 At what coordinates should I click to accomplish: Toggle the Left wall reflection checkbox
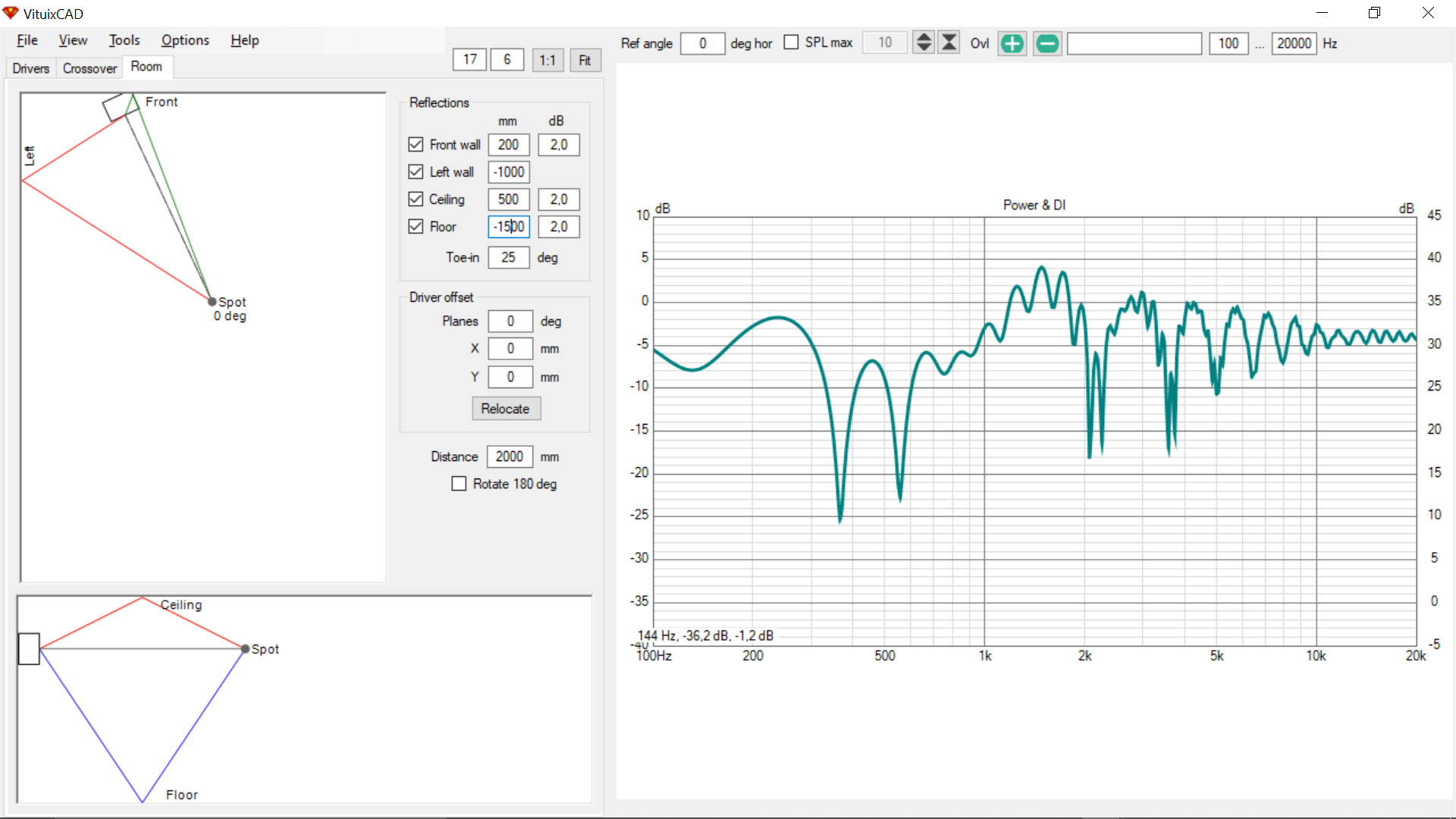416,171
